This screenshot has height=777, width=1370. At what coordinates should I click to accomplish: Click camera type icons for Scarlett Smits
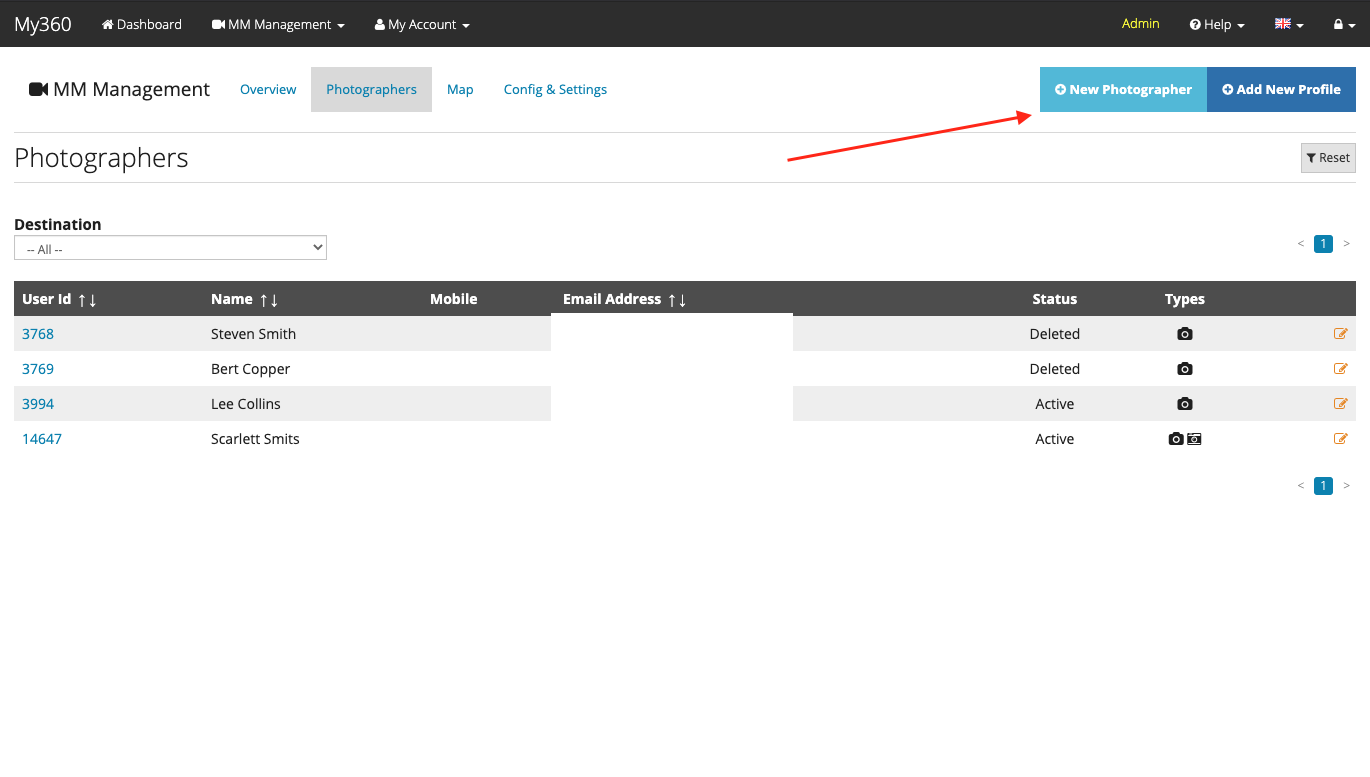1185,439
